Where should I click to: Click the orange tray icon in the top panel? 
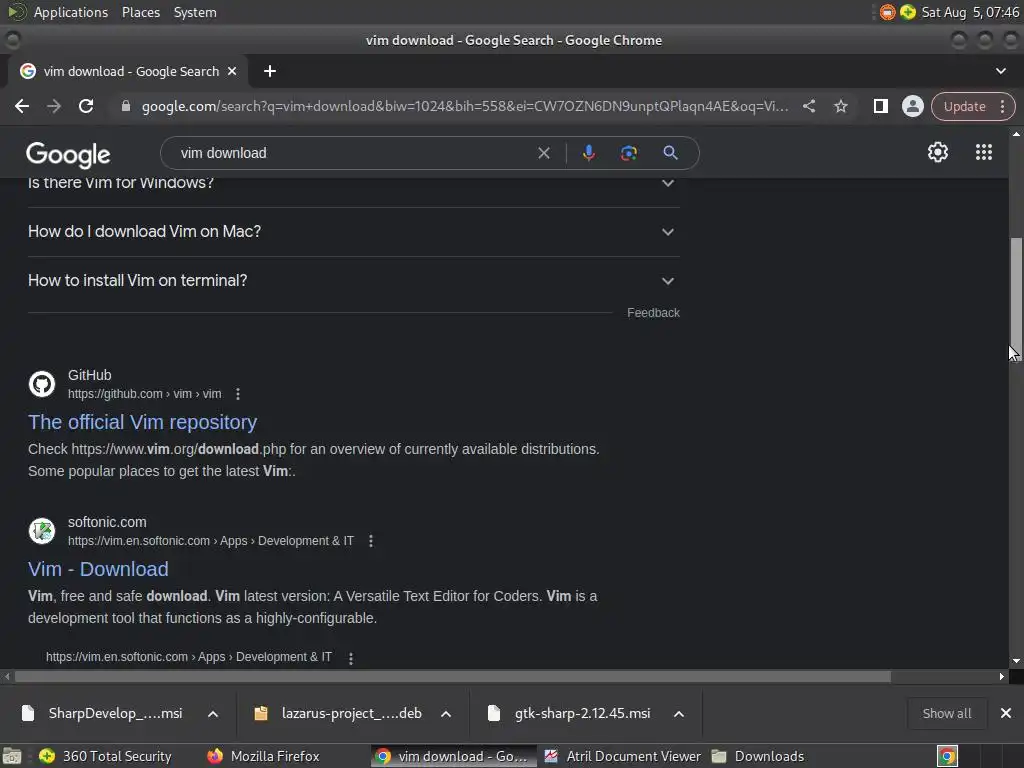[887, 12]
